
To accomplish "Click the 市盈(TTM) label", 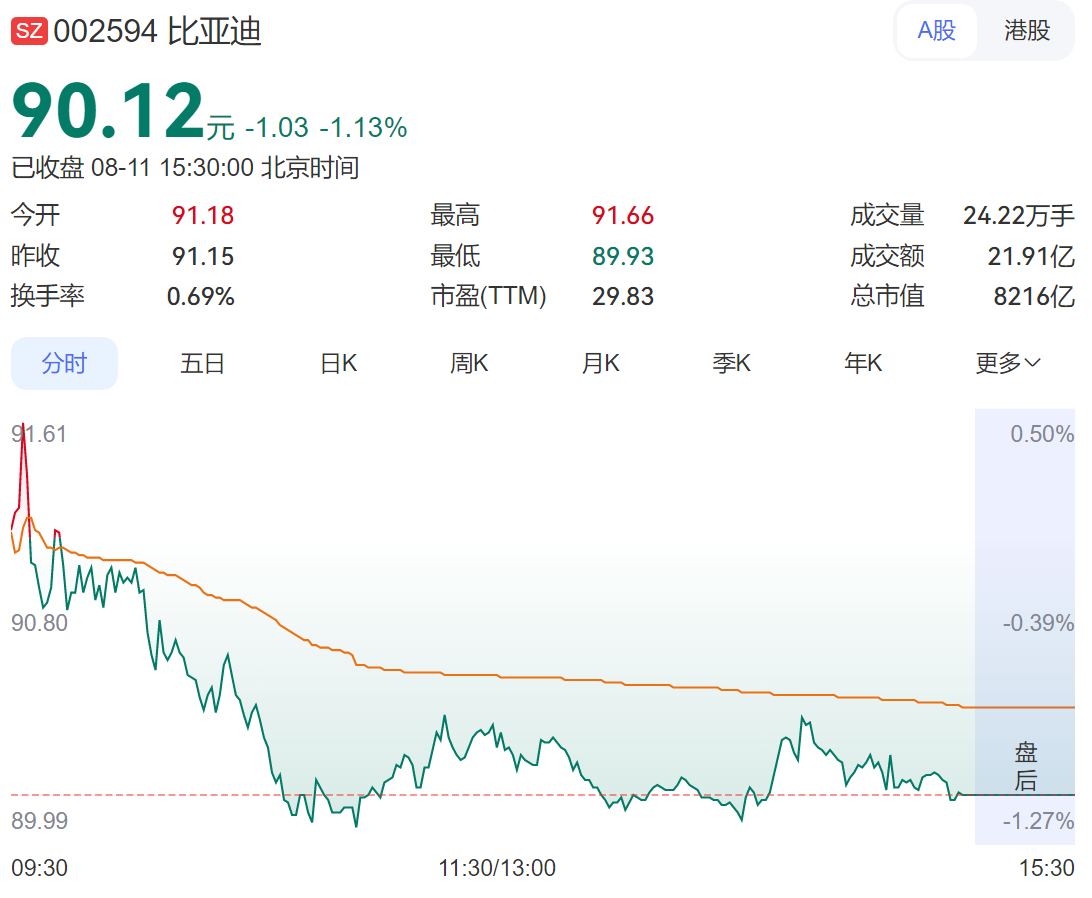I will tap(488, 296).
